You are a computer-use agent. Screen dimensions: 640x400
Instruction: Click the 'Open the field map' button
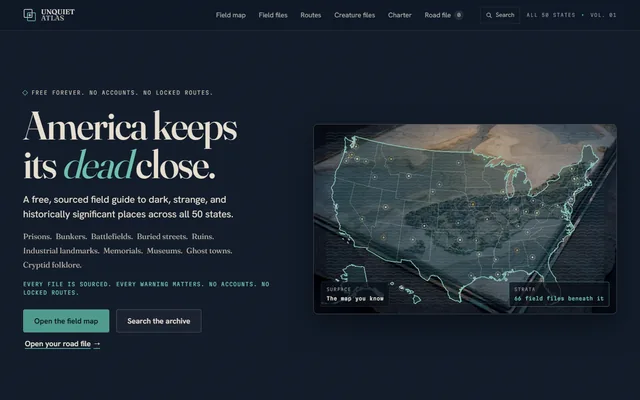66,321
